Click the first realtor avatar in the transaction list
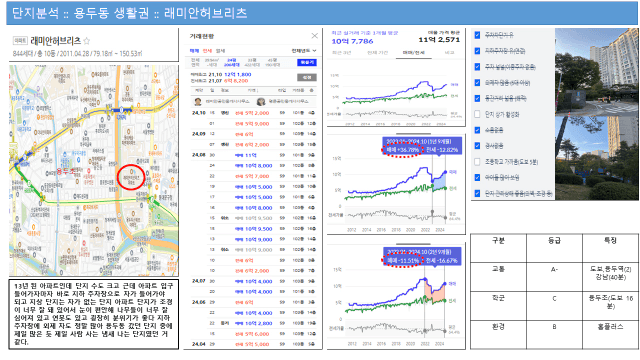 (x=198, y=101)
